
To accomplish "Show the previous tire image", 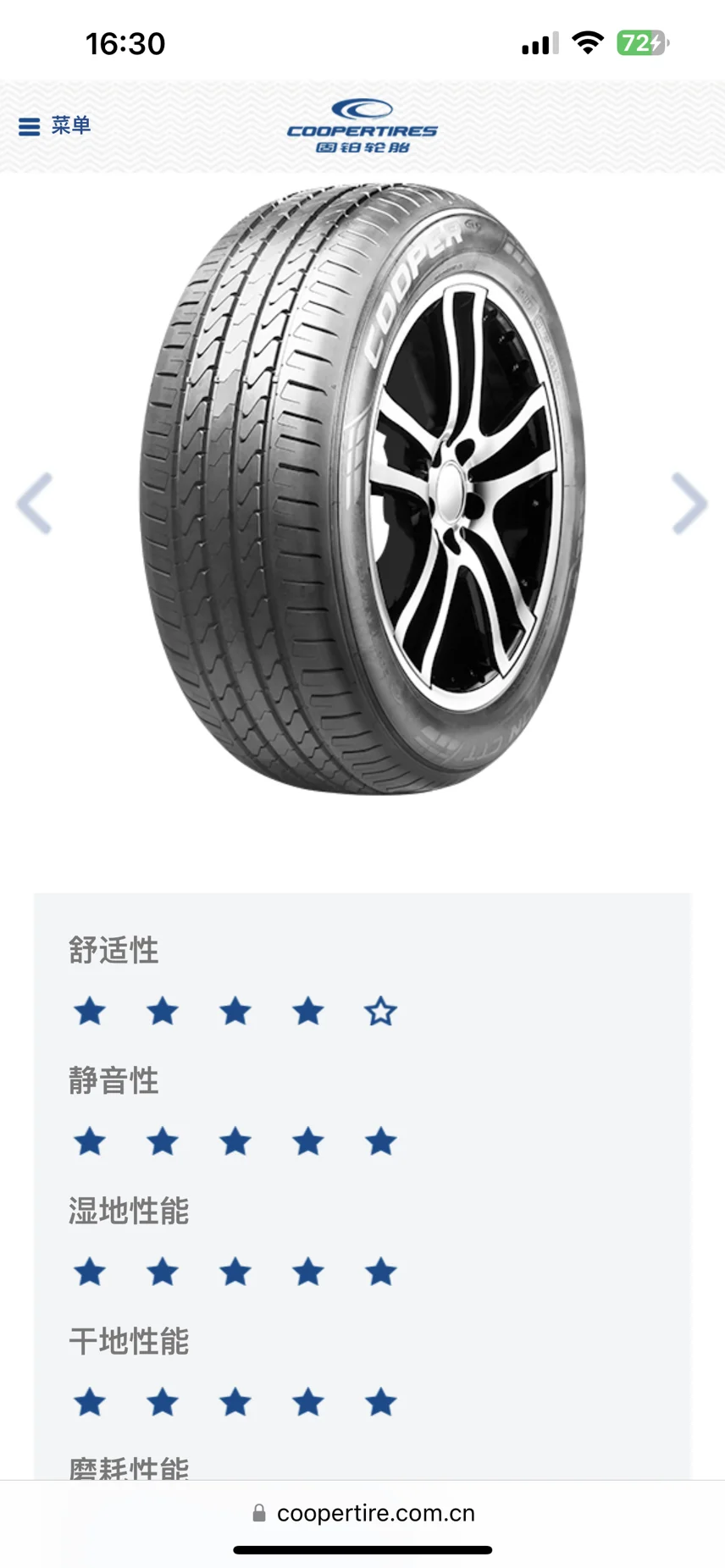I will pyautogui.click(x=35, y=504).
